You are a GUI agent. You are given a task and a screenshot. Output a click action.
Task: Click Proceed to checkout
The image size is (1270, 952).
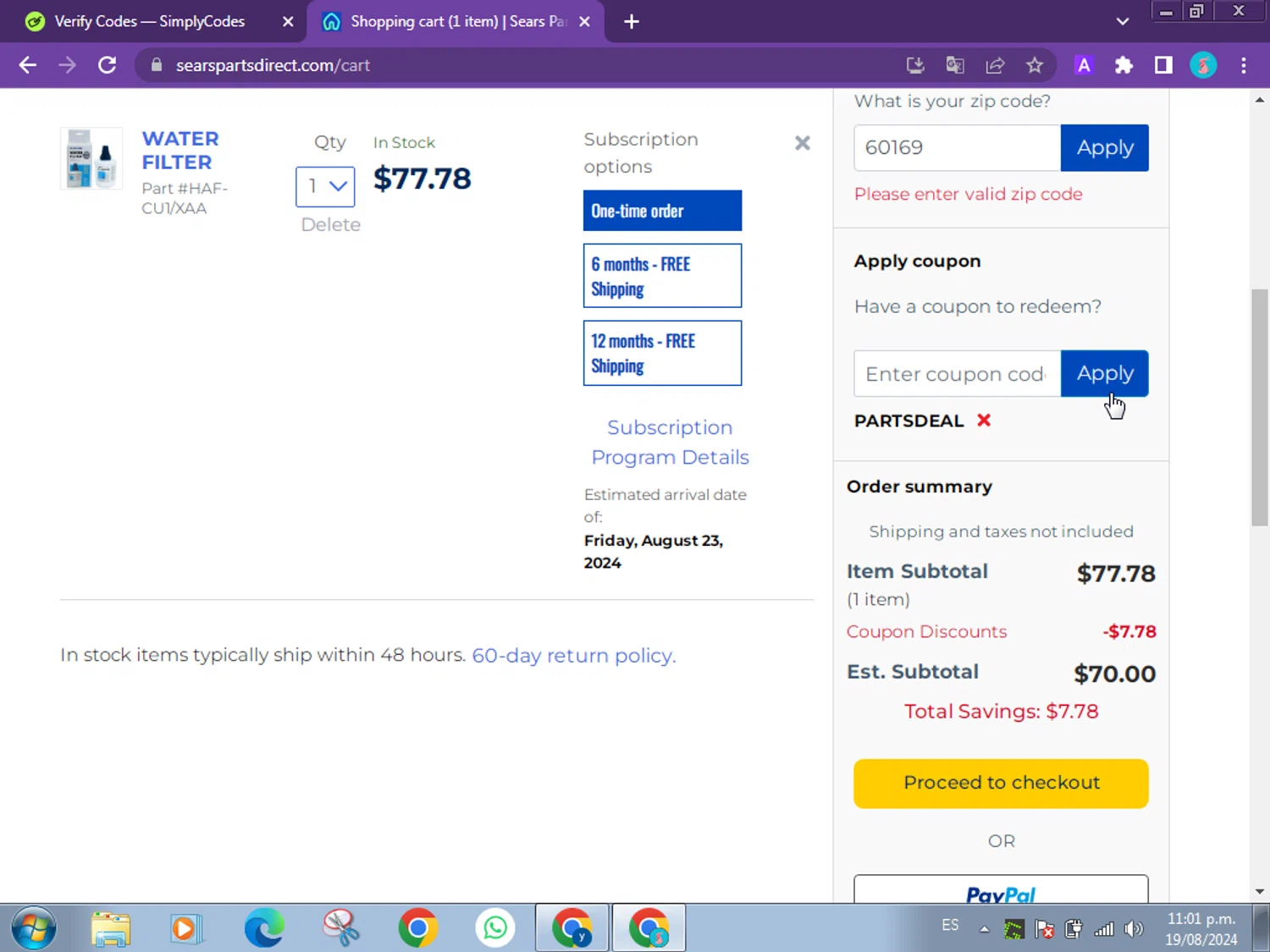coord(1001,783)
